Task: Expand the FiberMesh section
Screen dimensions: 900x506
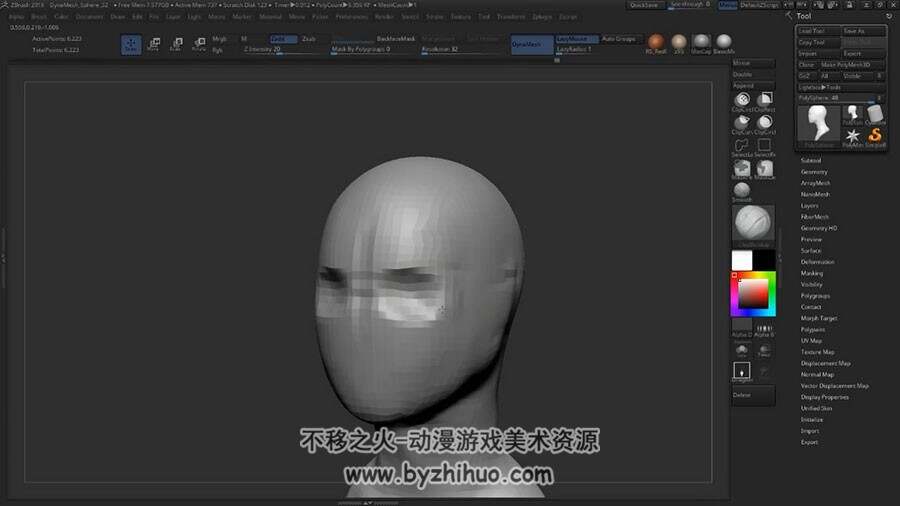Action: (x=814, y=217)
